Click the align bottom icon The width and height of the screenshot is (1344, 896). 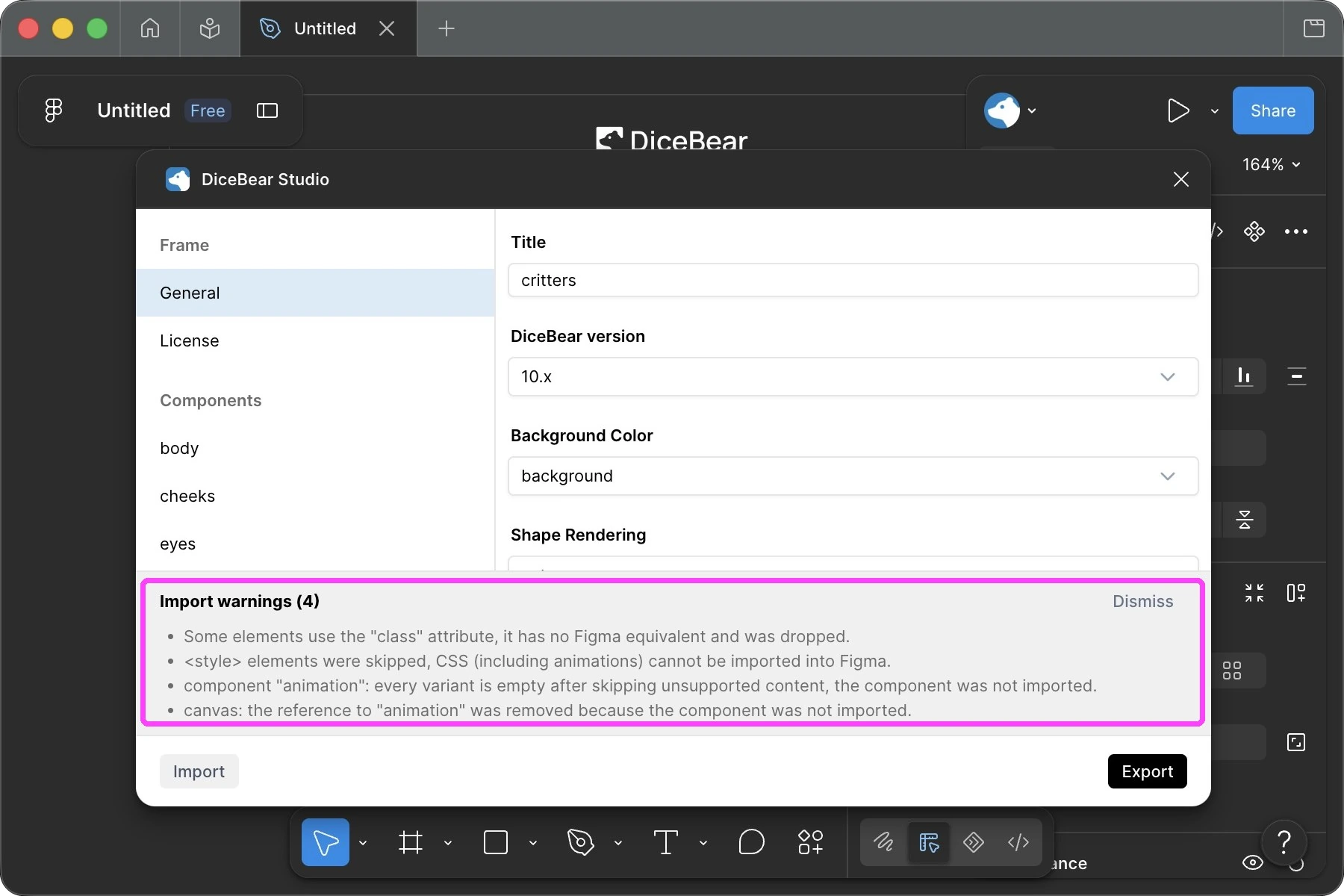pos(1244,376)
